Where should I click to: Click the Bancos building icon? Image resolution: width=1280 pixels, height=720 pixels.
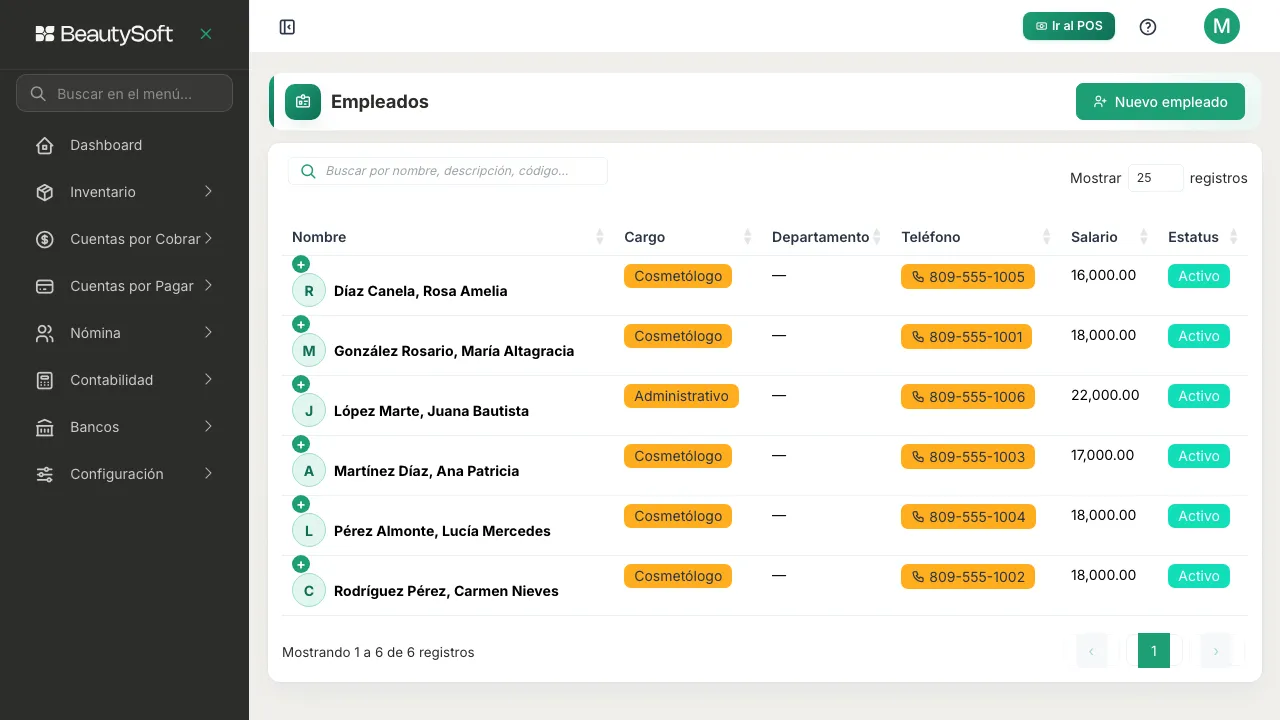point(45,427)
